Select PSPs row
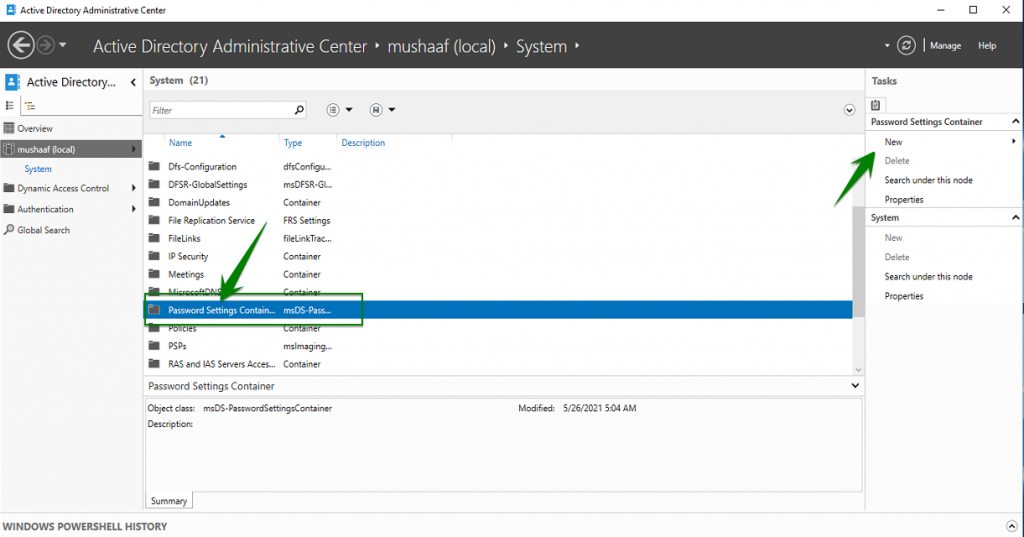The height and width of the screenshot is (537, 1024). click(x=498, y=346)
